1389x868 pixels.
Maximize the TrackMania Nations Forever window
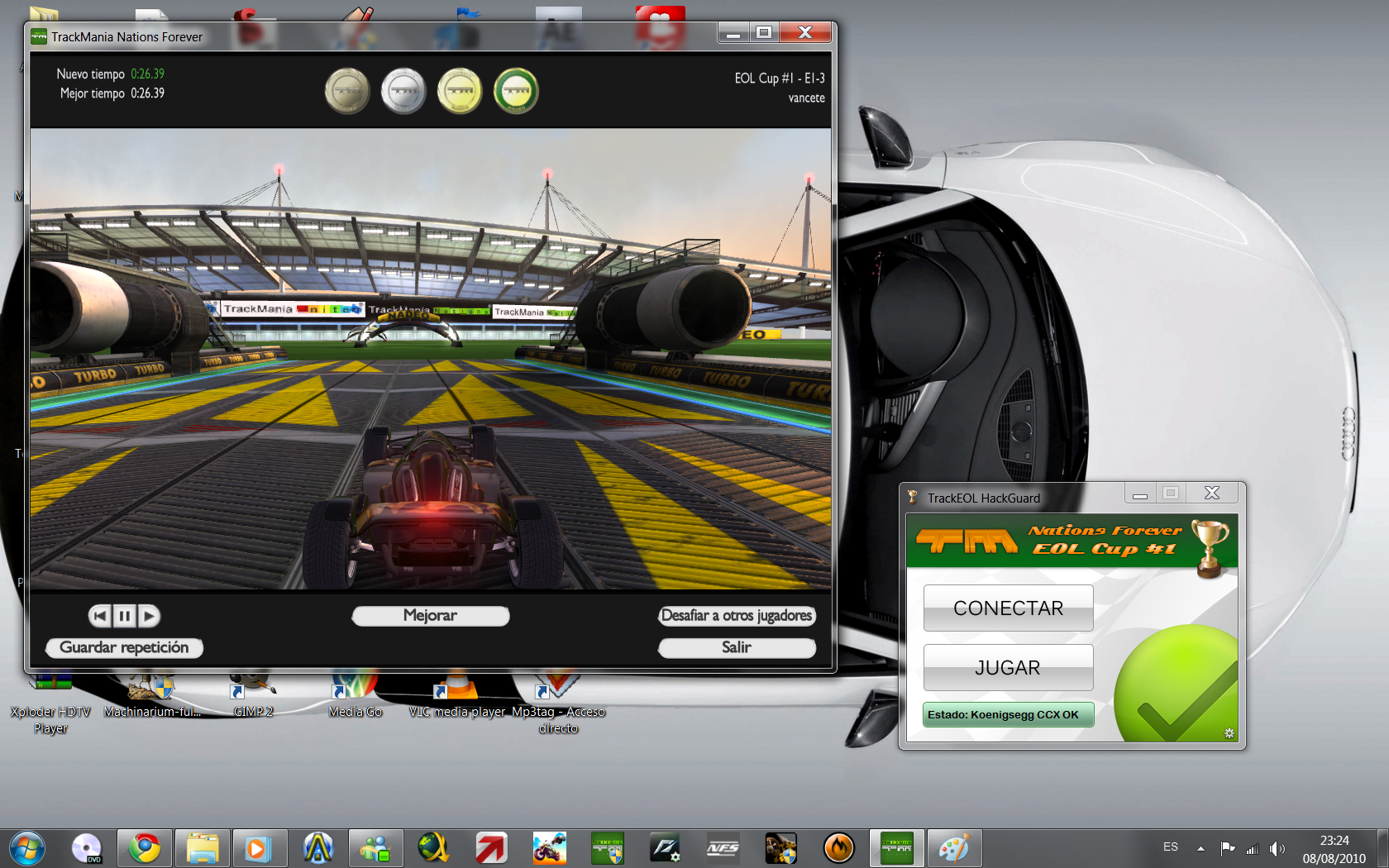point(764,32)
